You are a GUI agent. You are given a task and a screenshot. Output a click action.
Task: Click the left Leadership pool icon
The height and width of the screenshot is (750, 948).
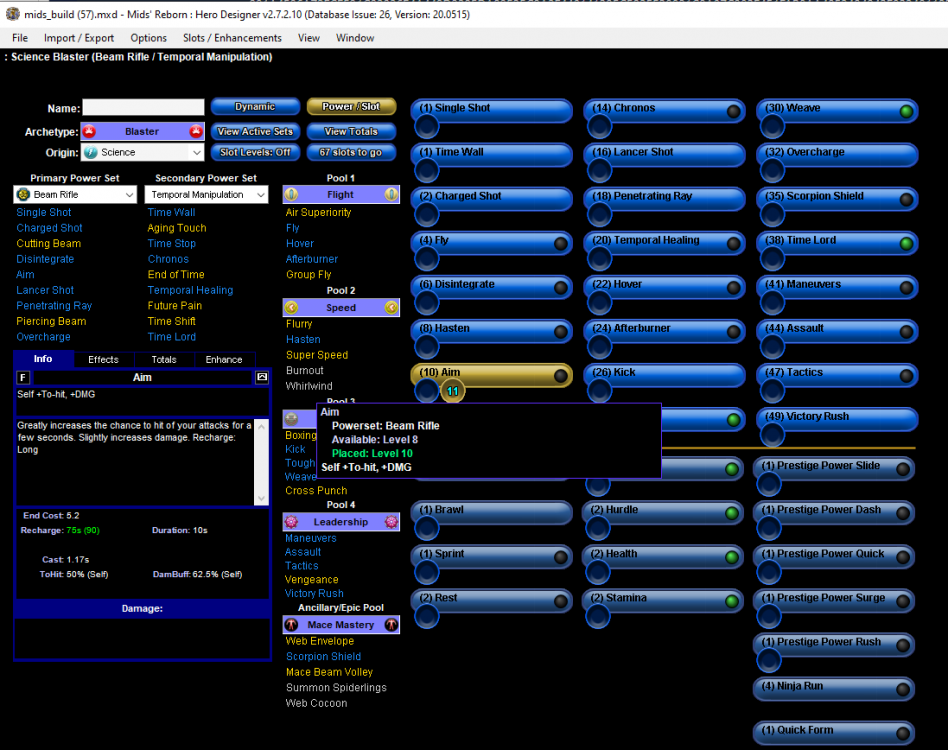tap(292, 522)
